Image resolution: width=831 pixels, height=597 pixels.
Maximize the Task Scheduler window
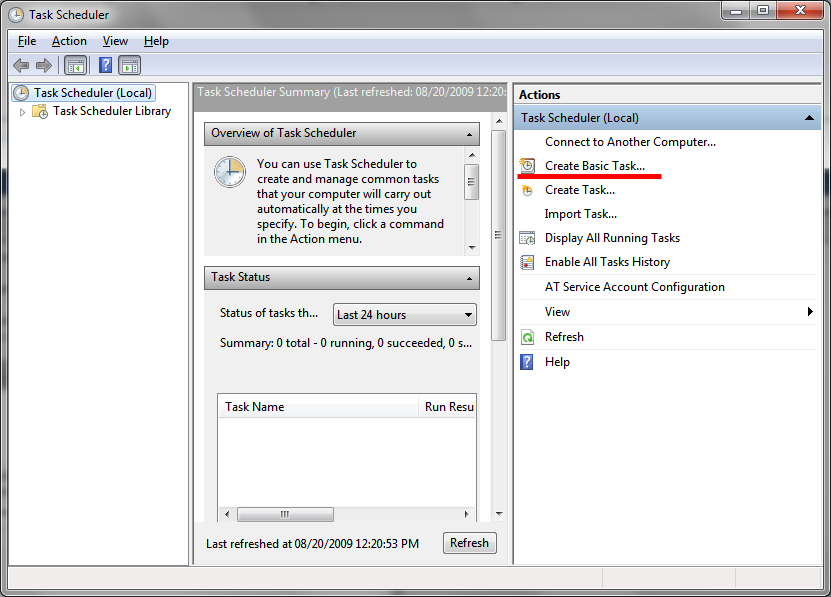click(763, 11)
